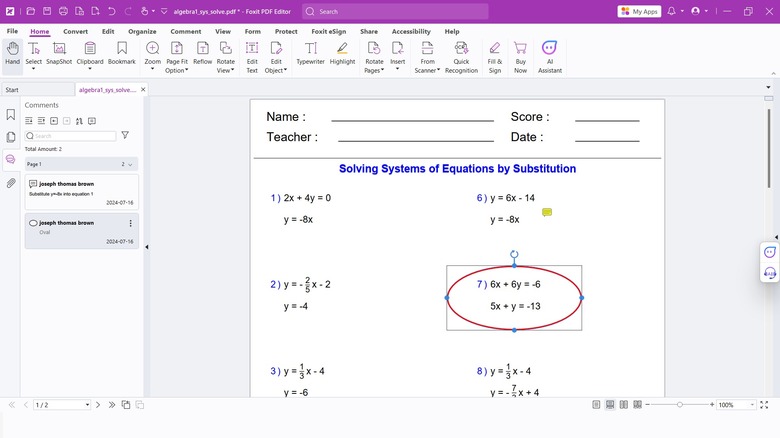The image size is (780, 438).
Task: Switch to the Organize tab
Action: (x=142, y=31)
